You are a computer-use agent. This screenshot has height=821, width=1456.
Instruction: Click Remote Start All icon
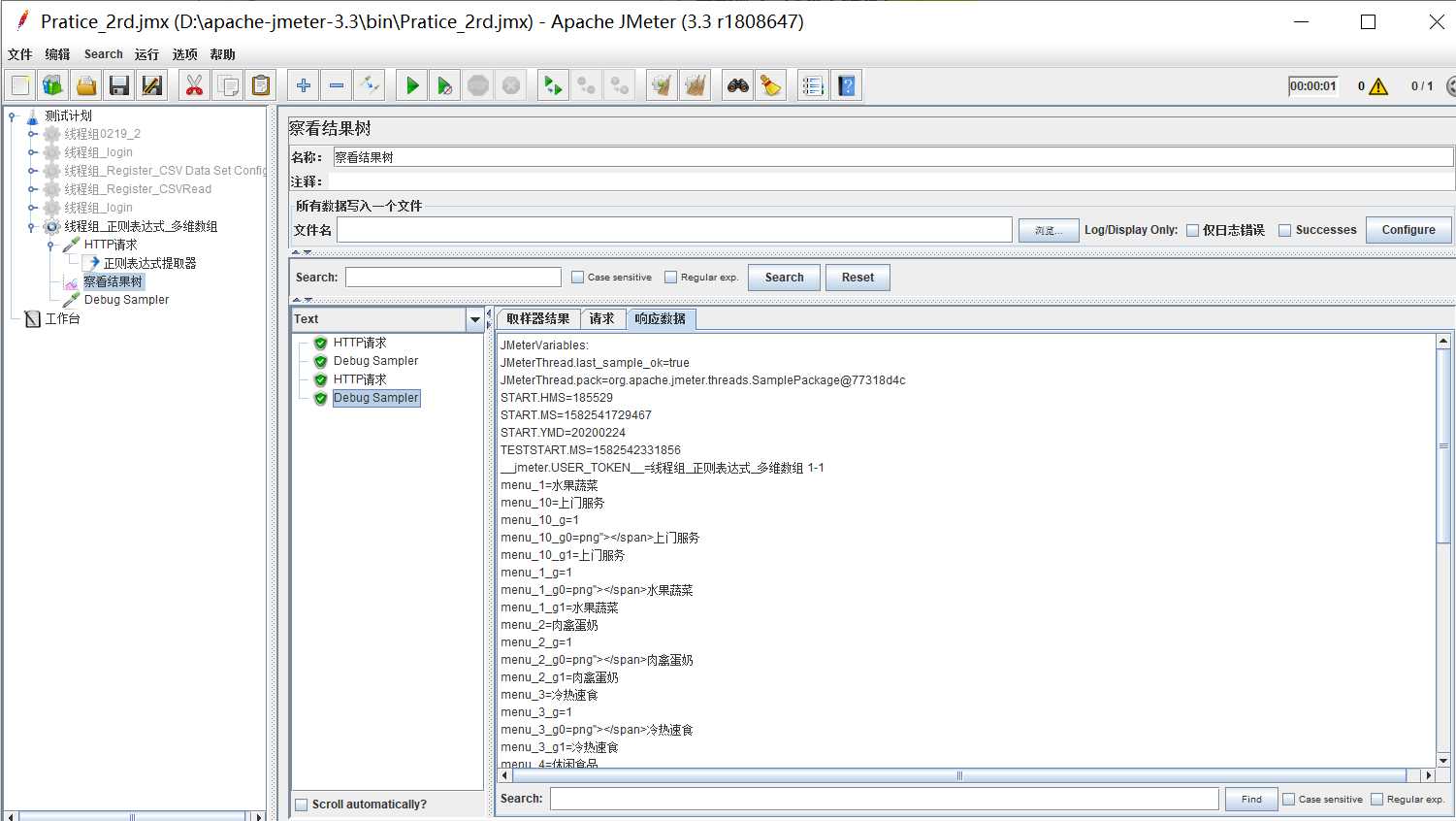[x=554, y=85]
